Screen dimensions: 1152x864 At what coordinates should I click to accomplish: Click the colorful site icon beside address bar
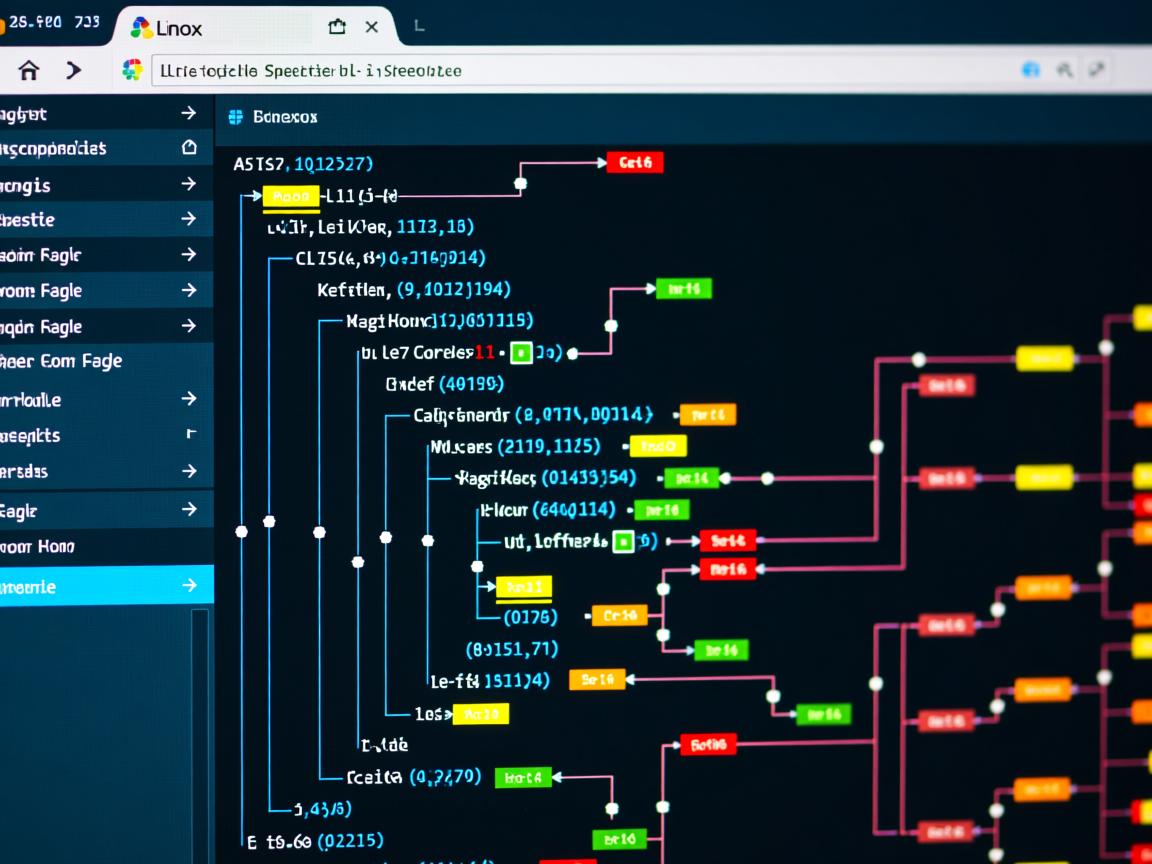(x=132, y=70)
